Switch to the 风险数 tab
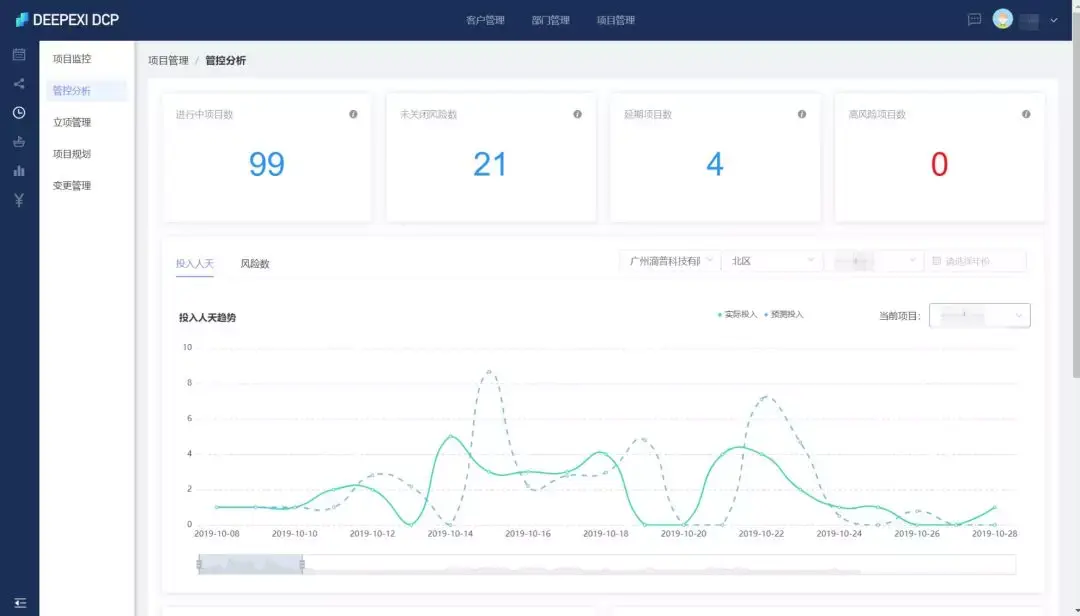 (255, 263)
